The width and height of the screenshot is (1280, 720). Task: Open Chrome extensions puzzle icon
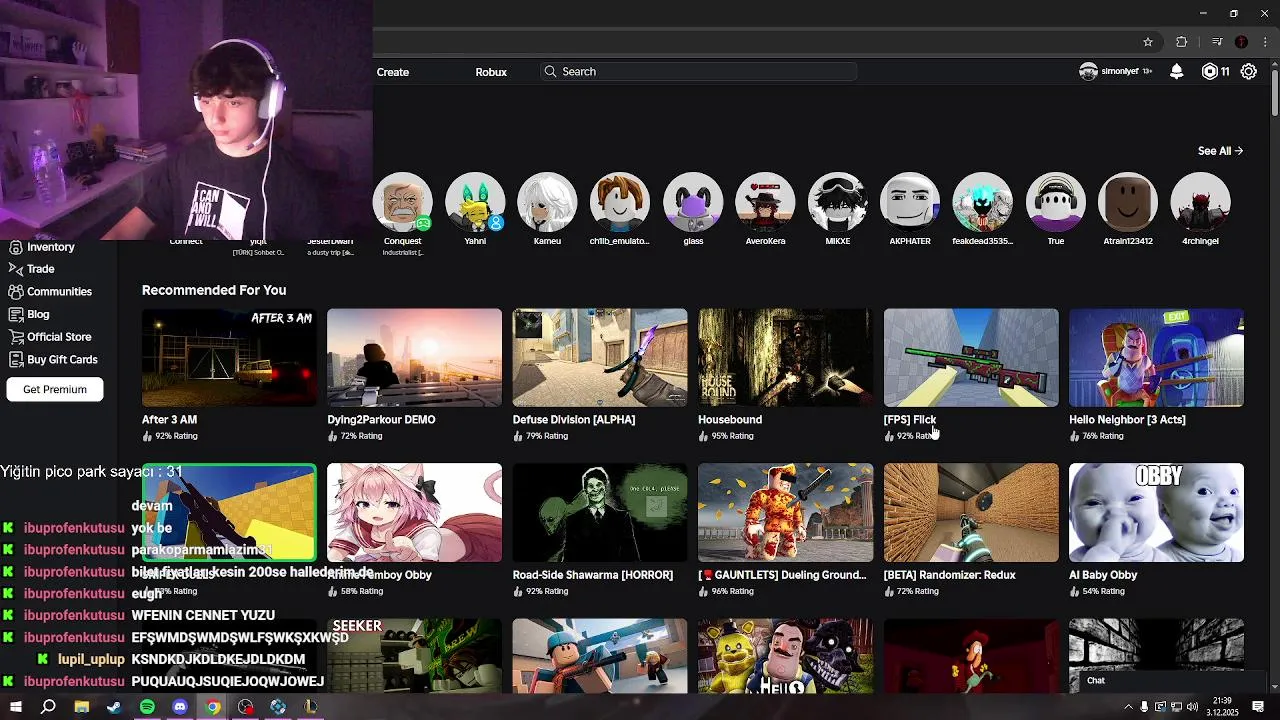[1181, 42]
